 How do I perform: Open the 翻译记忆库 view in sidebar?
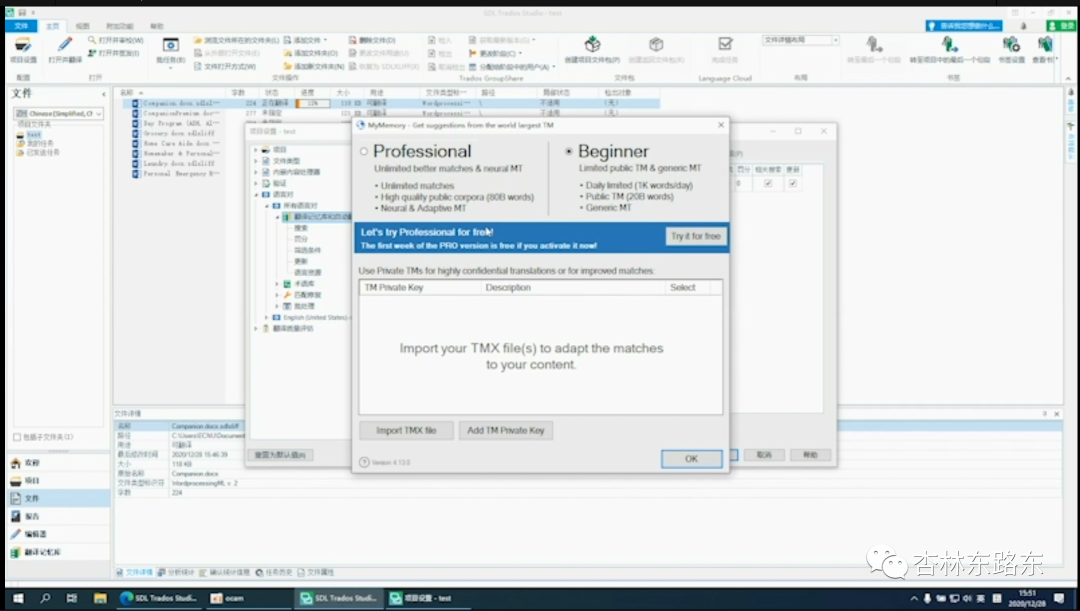tap(58, 552)
